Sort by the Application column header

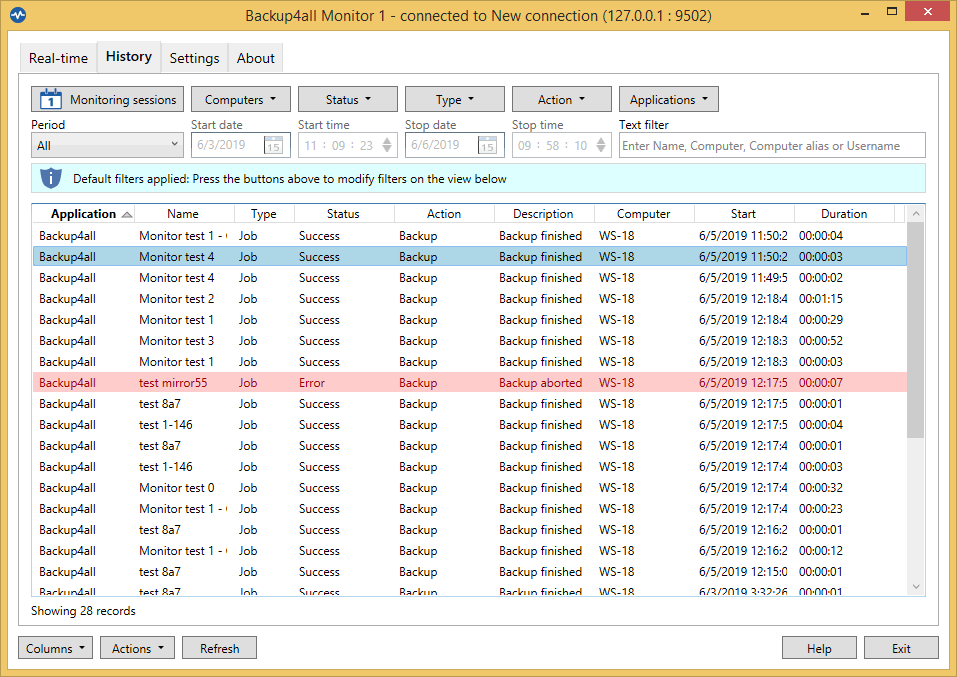click(84, 214)
